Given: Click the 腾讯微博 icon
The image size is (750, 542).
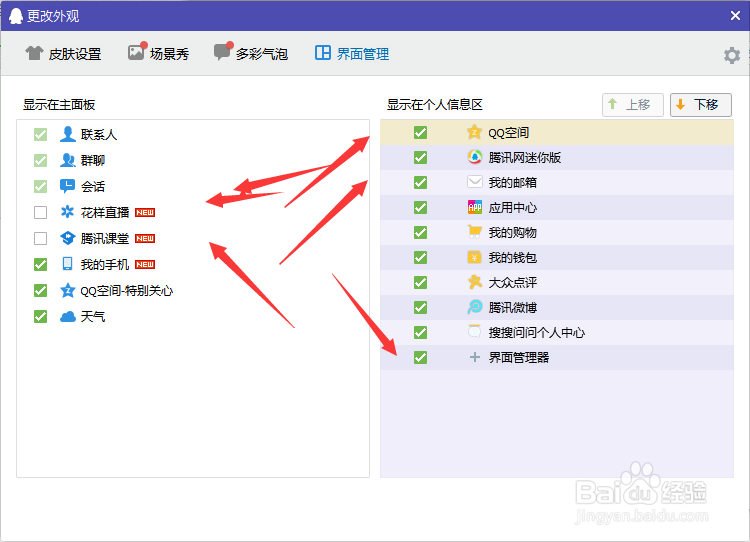Looking at the screenshot, I should click(474, 307).
